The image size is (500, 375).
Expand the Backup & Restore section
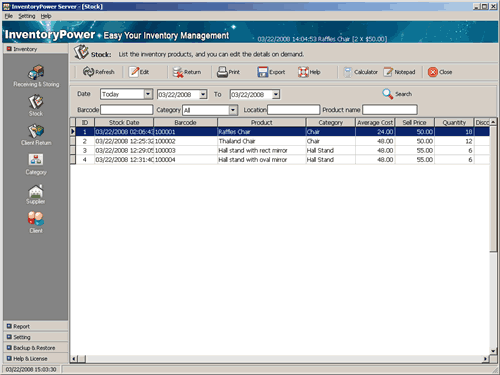tap(36, 348)
